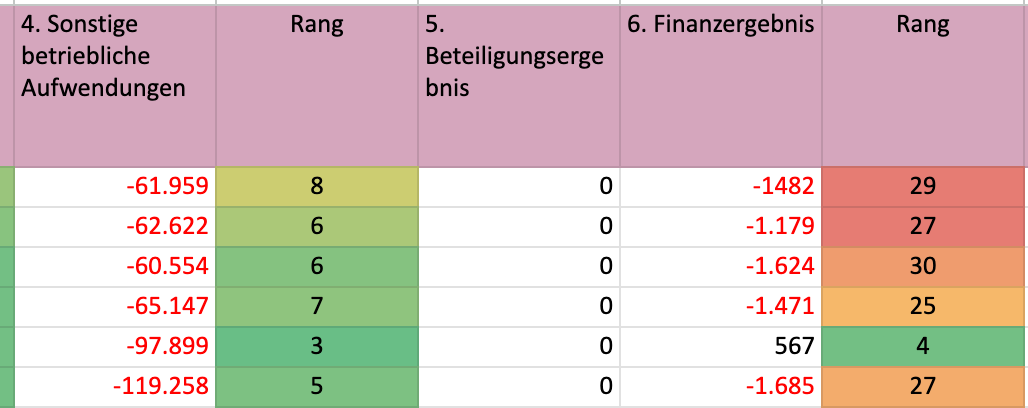The image size is (1028, 408).
Task: Select the cell showing -119.258
Action: tap(115, 386)
